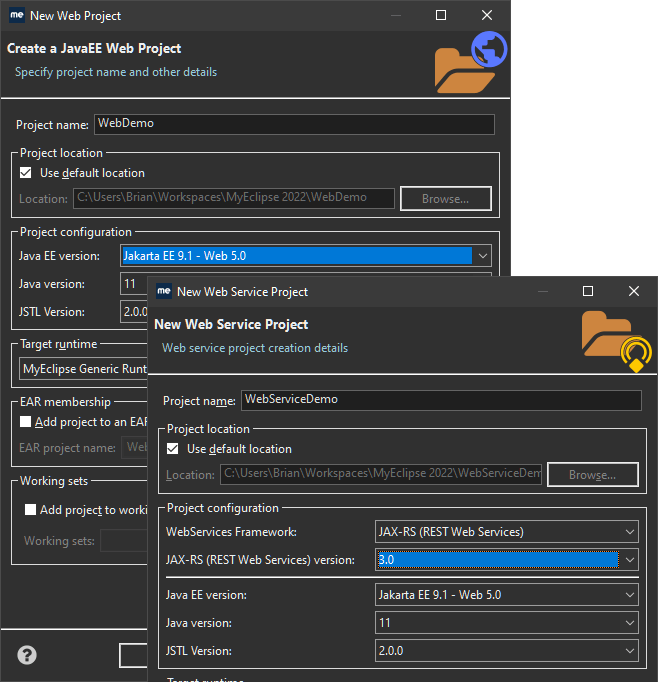Click the WebDemo project name field

click(x=294, y=124)
